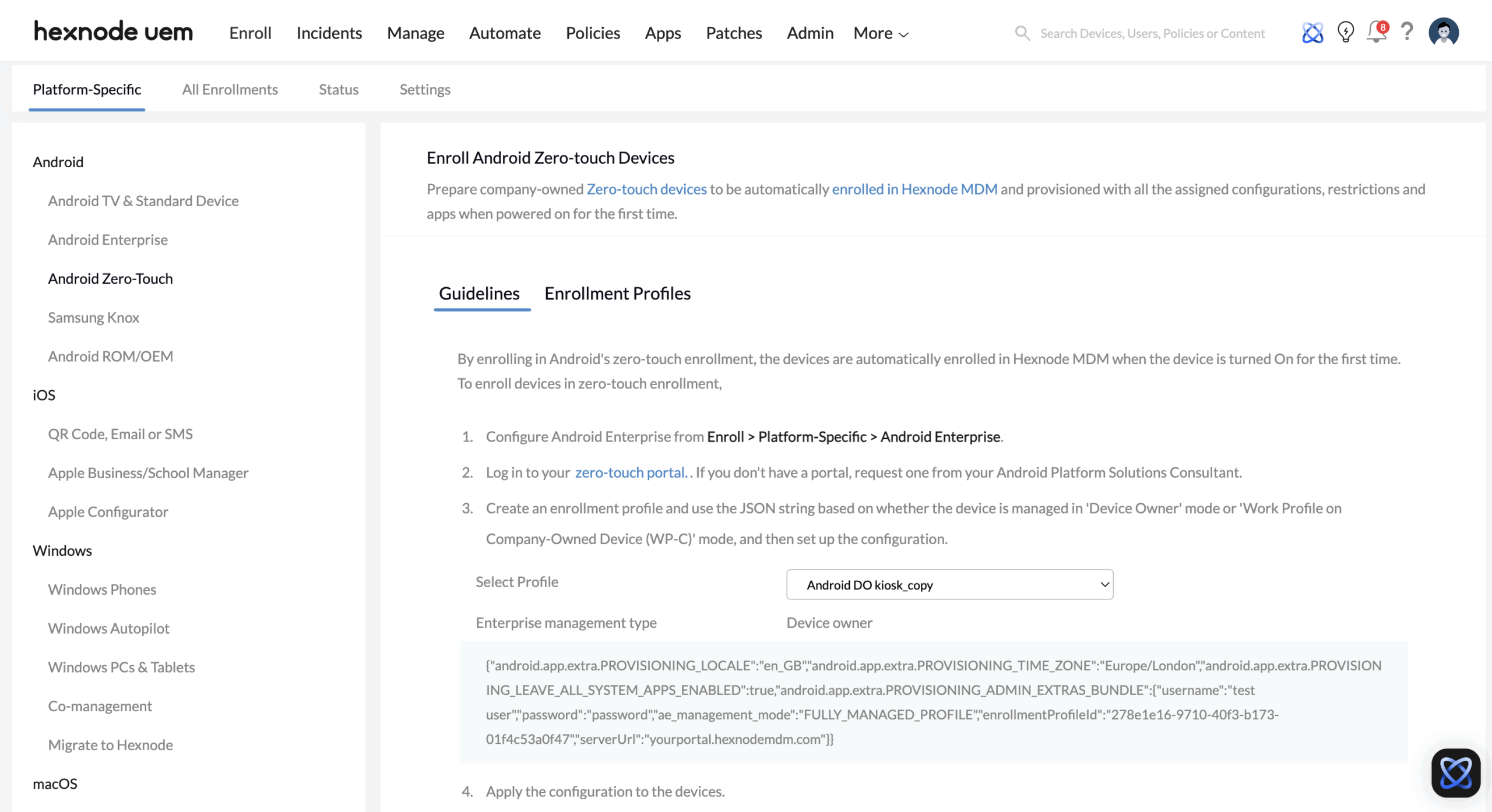Click the search devices input field

click(1152, 33)
